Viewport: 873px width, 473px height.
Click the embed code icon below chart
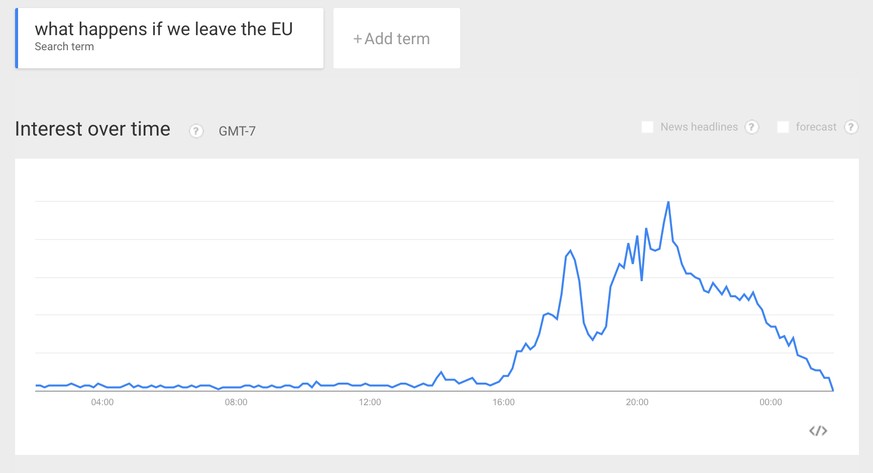click(x=818, y=431)
